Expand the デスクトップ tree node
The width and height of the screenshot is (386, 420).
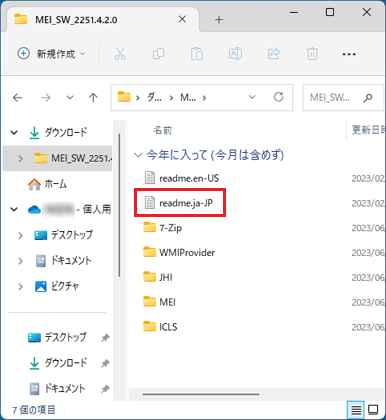click(20, 235)
